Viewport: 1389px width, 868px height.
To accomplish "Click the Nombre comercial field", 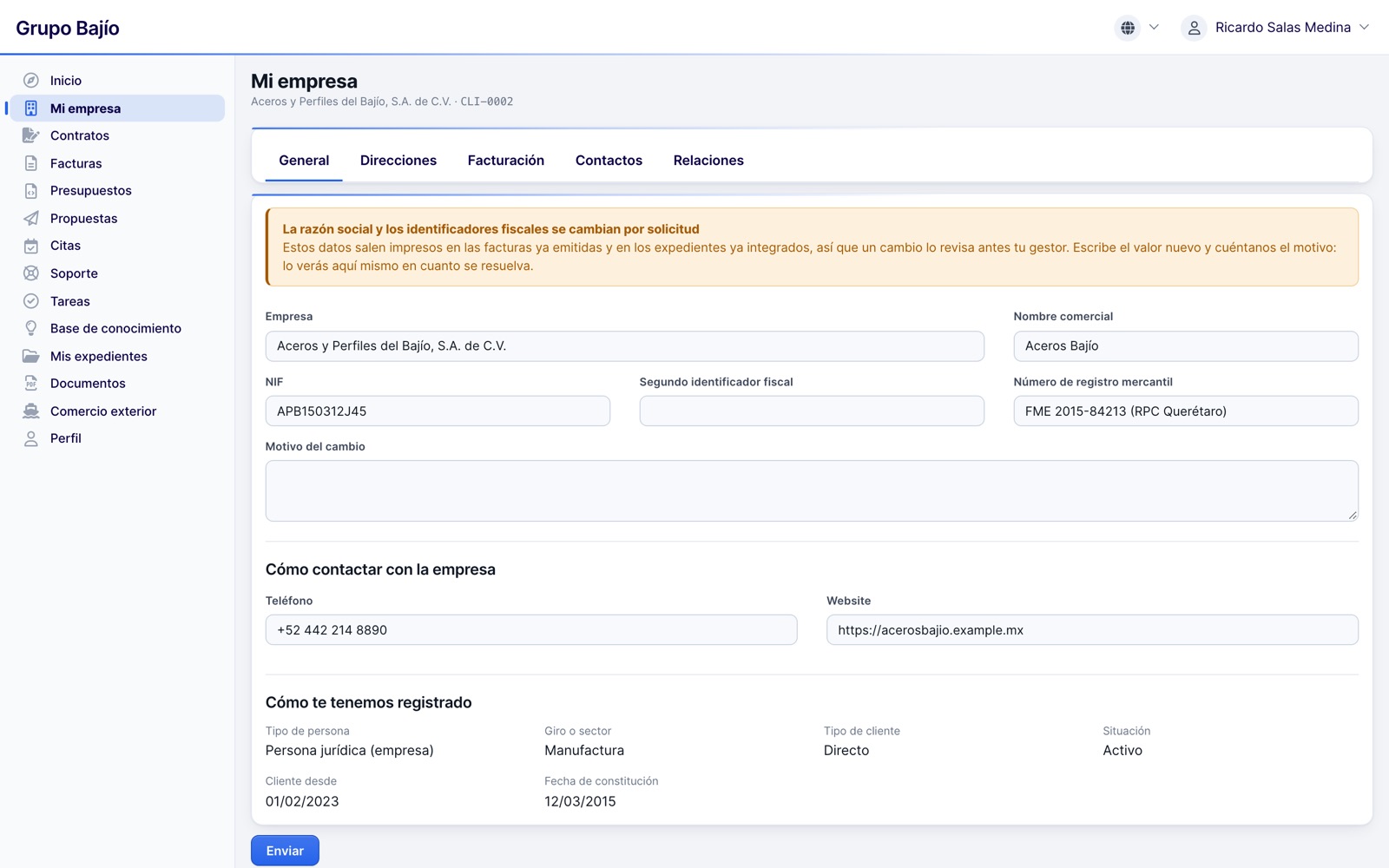I will point(1186,346).
